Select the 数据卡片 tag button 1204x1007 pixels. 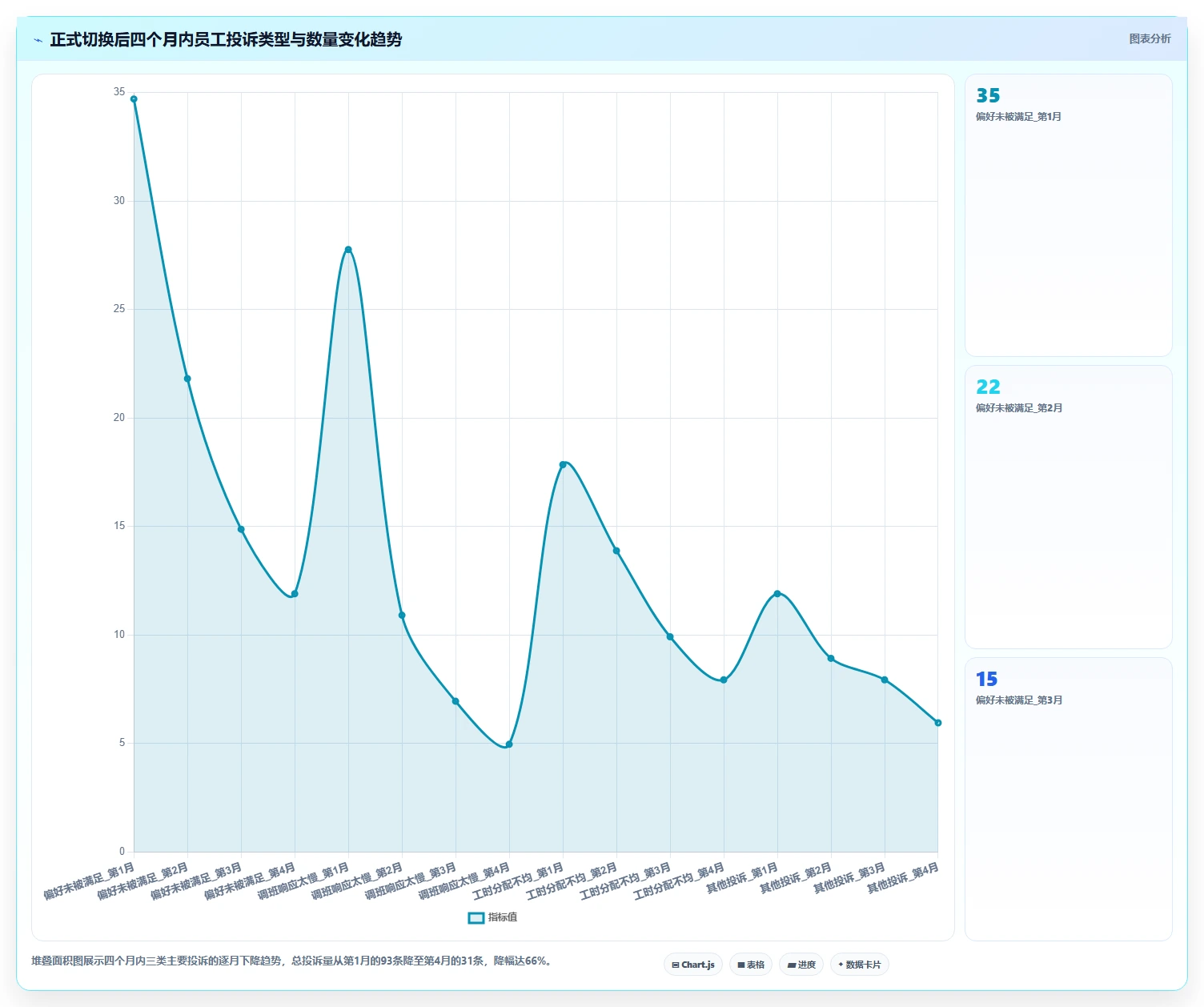pyautogui.click(x=860, y=965)
